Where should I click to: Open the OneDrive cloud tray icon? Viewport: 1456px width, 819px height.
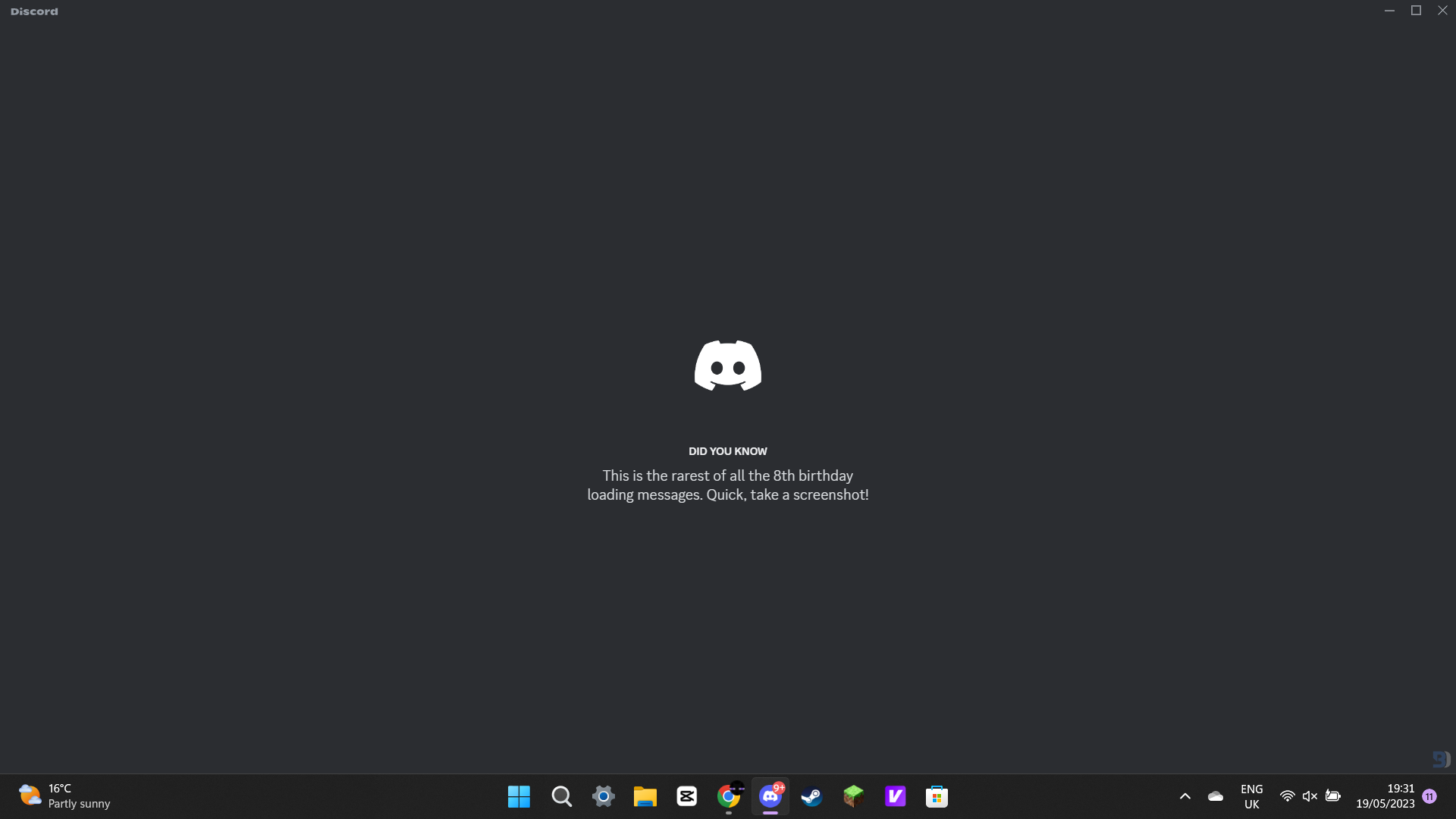tap(1216, 796)
